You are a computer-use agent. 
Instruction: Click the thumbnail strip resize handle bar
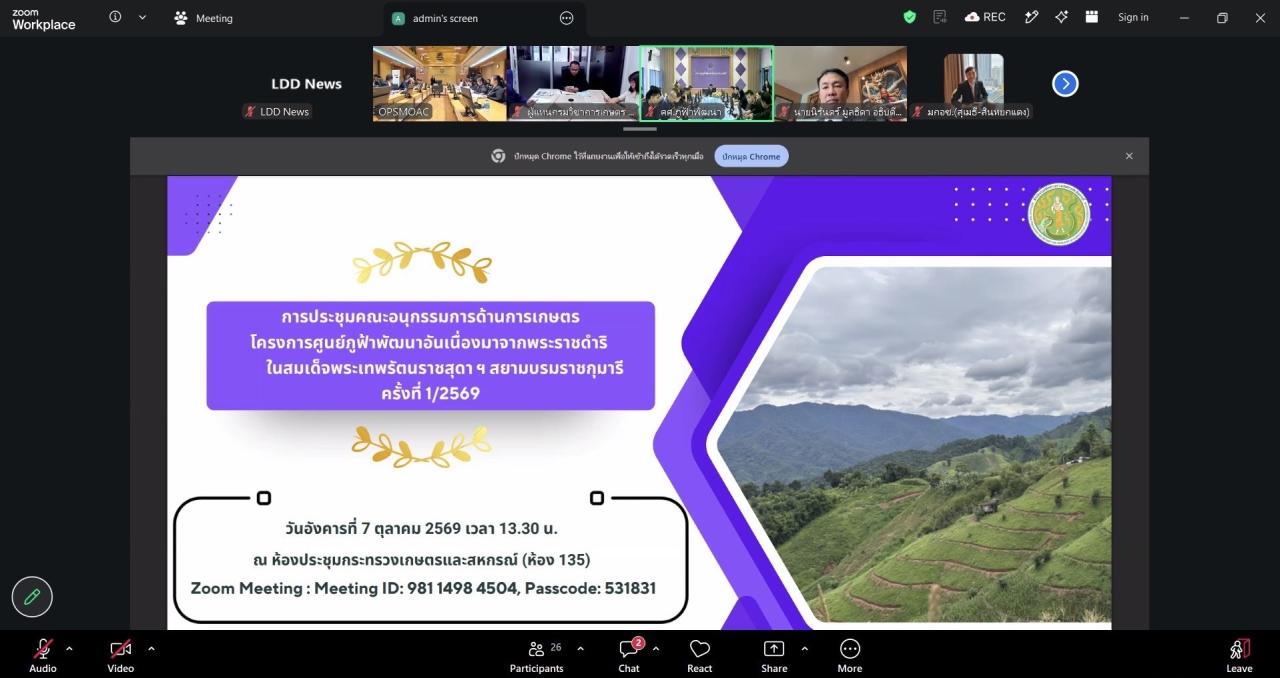click(x=640, y=129)
